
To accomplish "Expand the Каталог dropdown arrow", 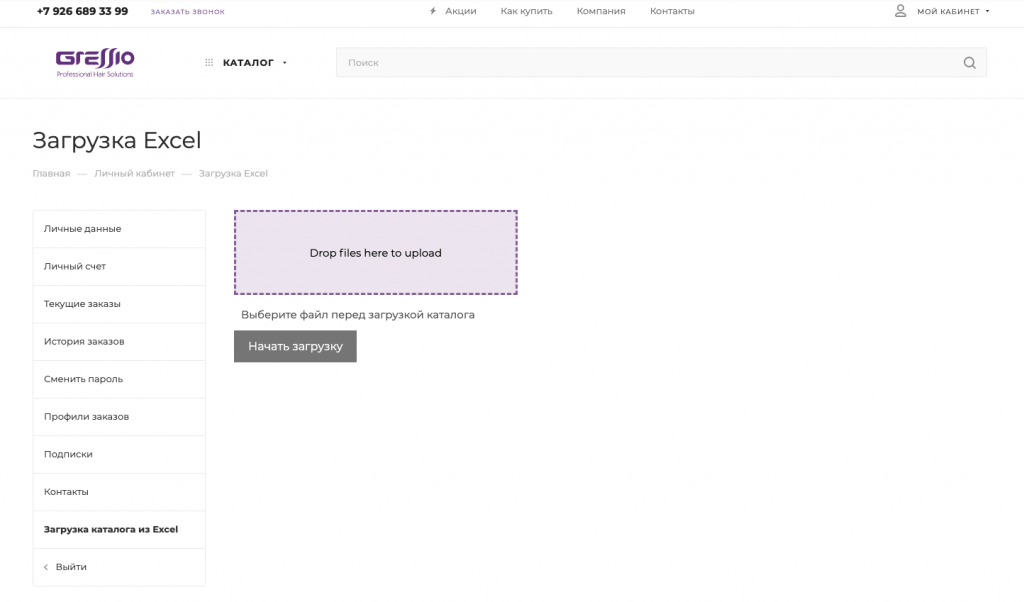I will click(285, 63).
